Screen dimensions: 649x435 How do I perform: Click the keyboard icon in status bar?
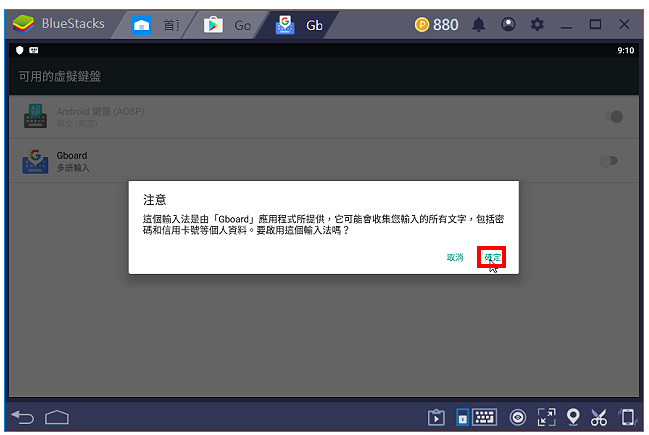tap(34, 50)
